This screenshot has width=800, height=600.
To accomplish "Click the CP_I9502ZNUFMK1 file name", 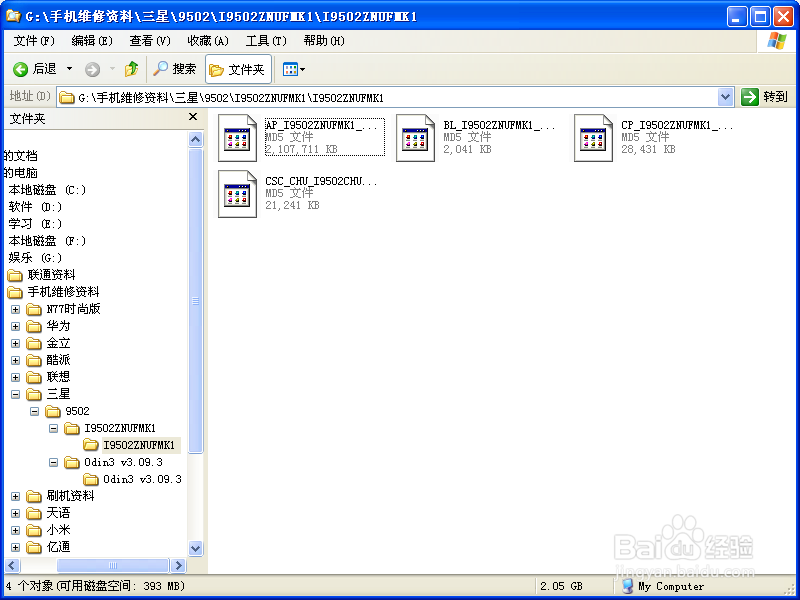I will [x=678, y=126].
